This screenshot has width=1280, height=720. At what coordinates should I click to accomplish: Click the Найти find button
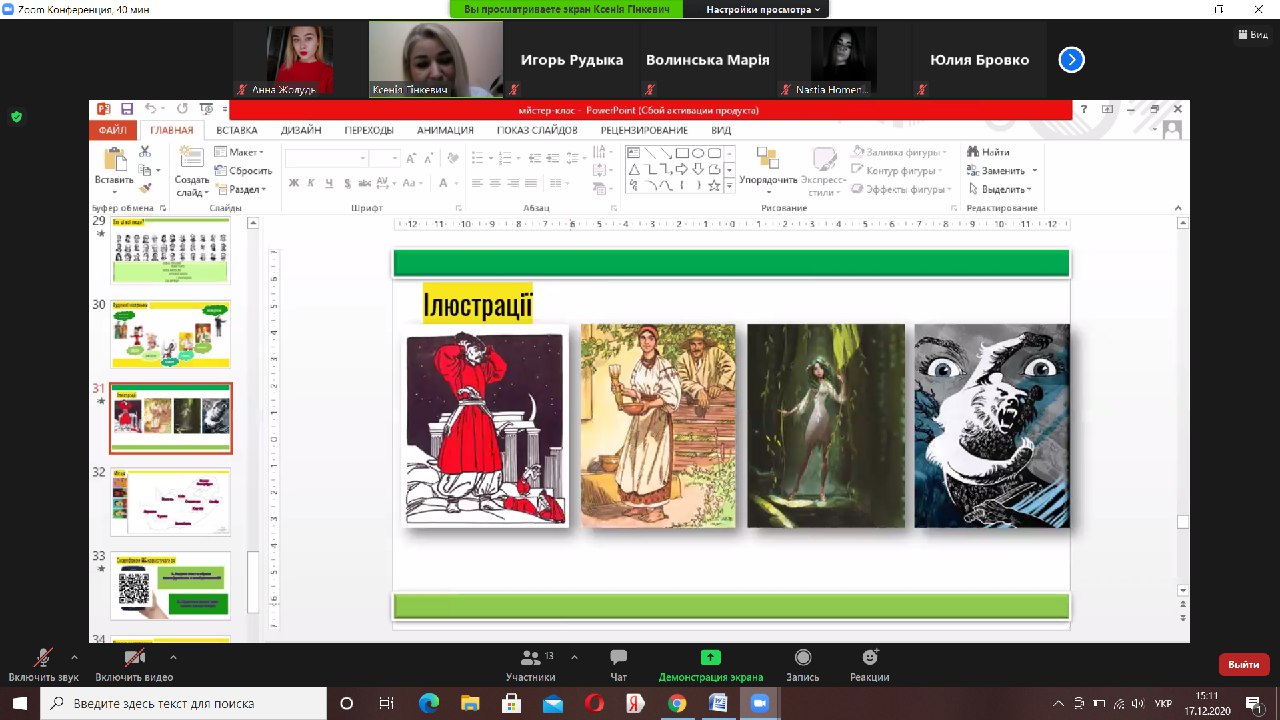pos(988,152)
